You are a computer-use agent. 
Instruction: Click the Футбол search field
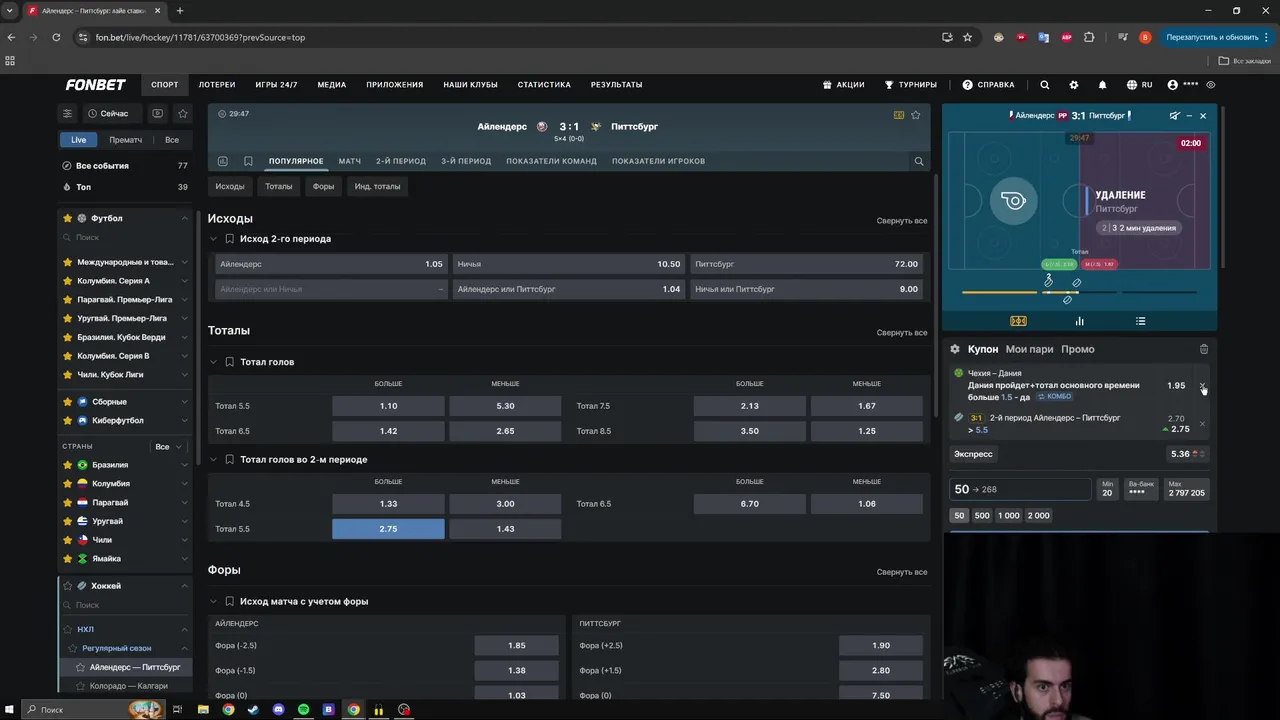click(x=125, y=237)
